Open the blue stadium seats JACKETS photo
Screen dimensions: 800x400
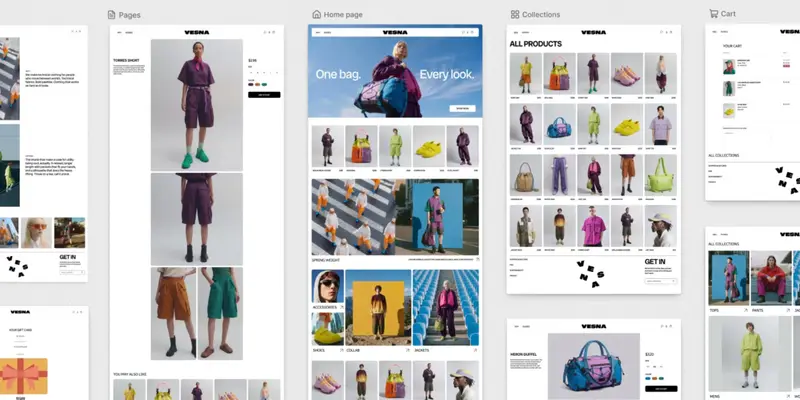(x=446, y=308)
